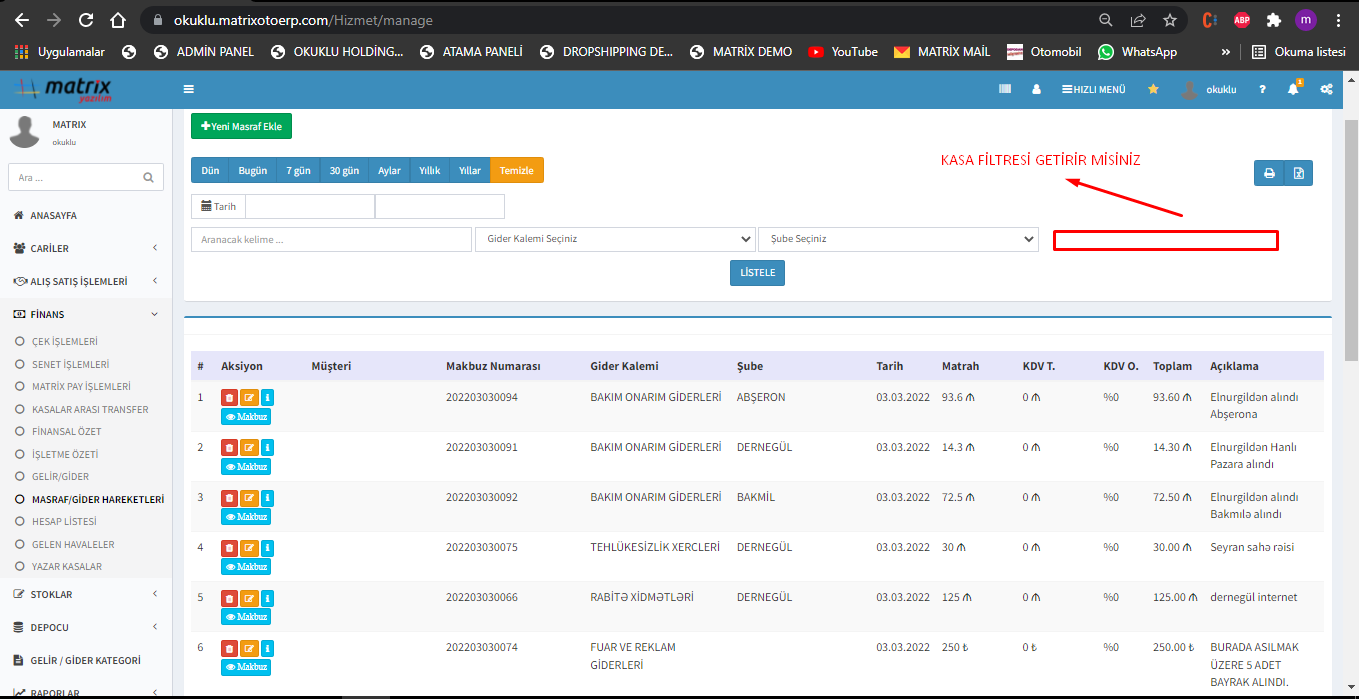Open the Şube Seçiniz dropdown
Image resolution: width=1359 pixels, height=699 pixels.
pyautogui.click(x=898, y=239)
